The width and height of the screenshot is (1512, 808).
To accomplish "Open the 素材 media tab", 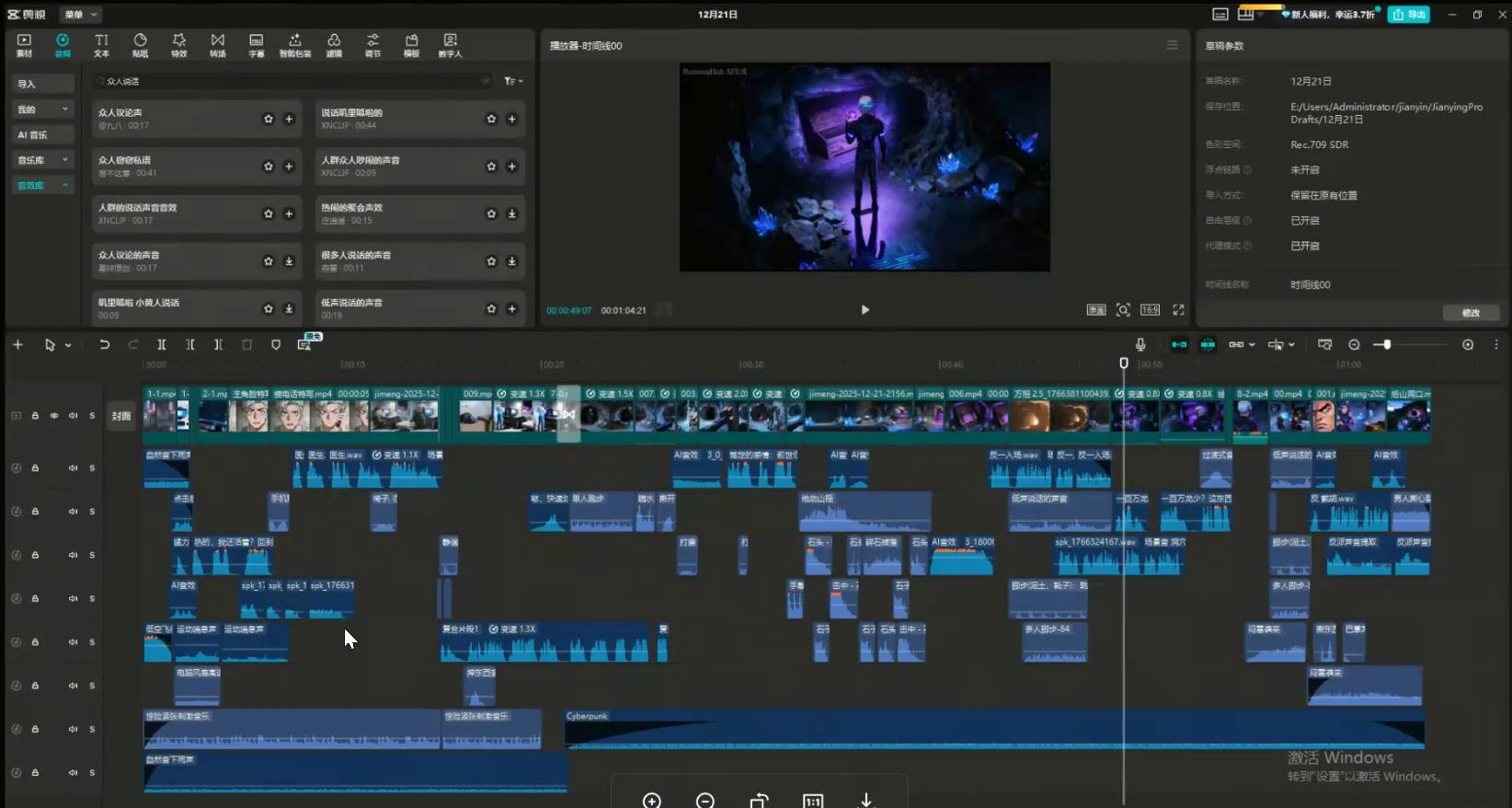I will pos(24,45).
